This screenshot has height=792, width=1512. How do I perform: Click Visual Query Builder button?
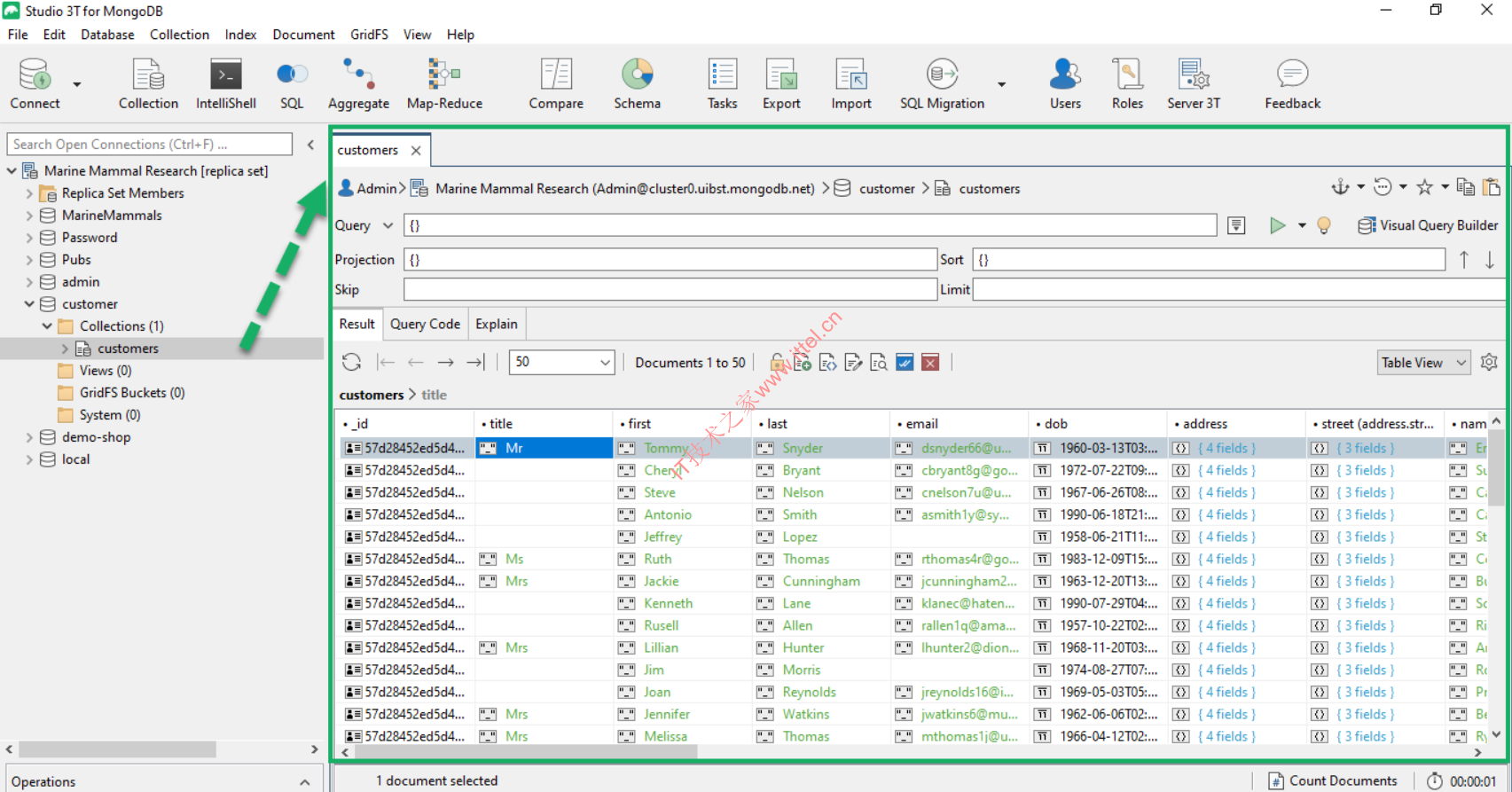click(x=1428, y=225)
